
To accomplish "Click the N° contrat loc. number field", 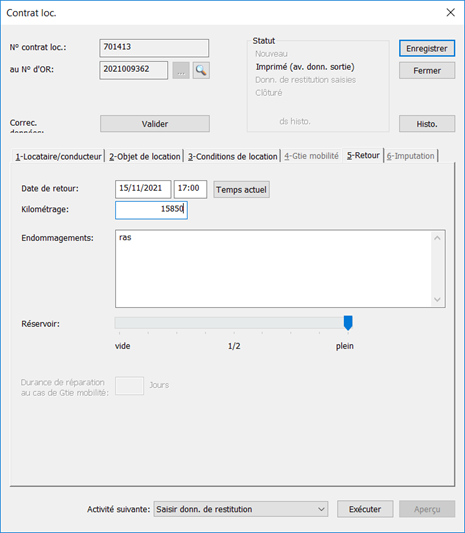I will (x=154, y=48).
